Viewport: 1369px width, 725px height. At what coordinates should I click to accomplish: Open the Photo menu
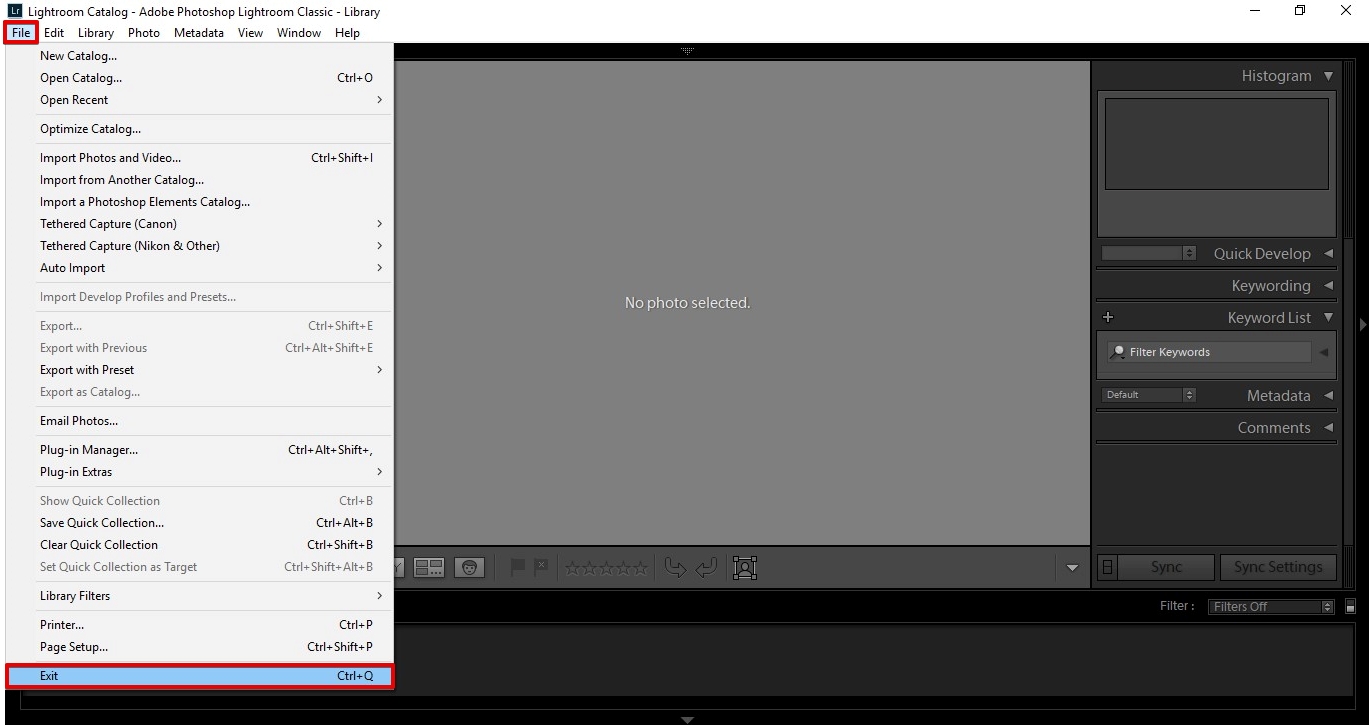[144, 32]
